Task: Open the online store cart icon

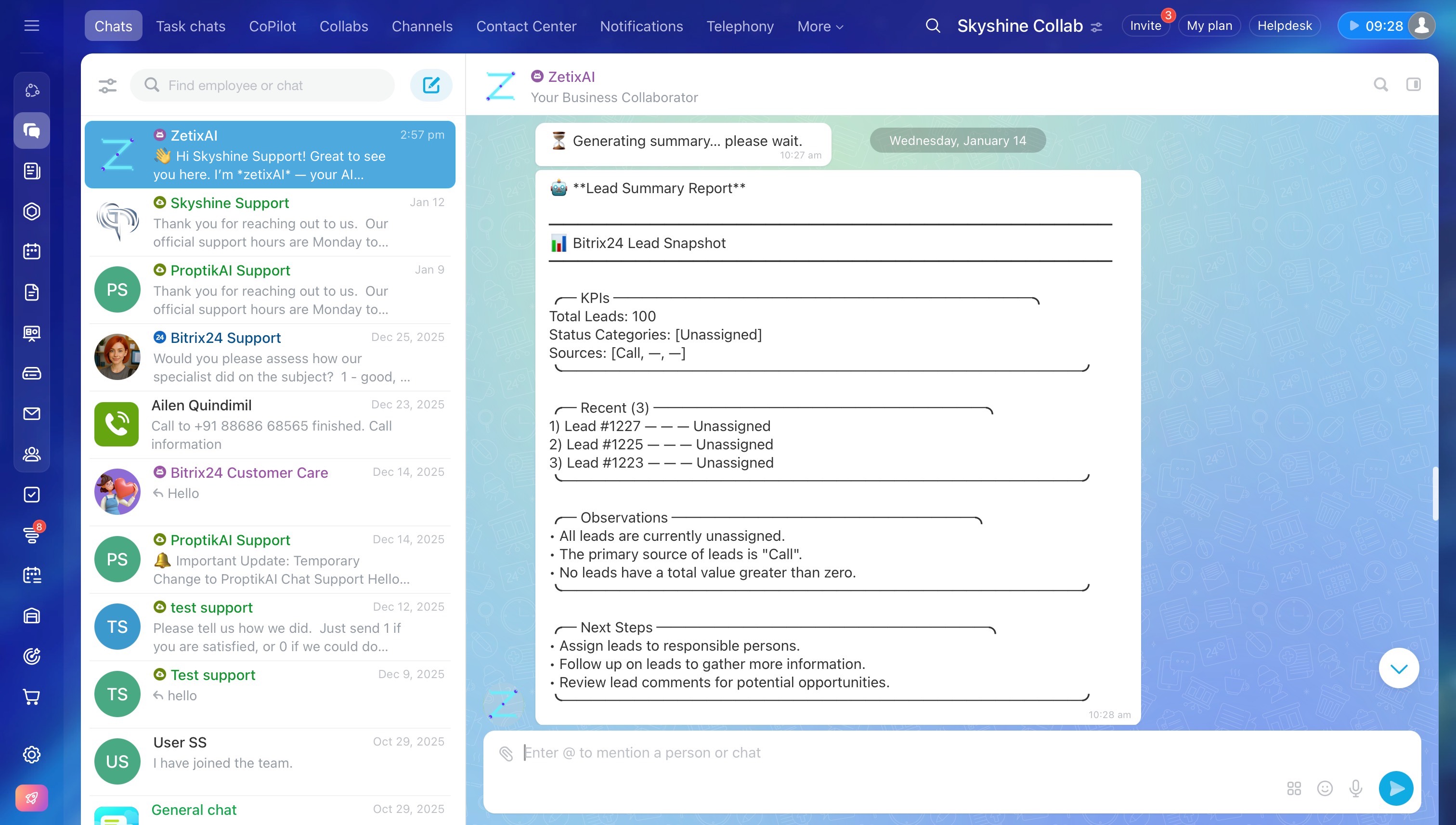Action: coord(32,696)
